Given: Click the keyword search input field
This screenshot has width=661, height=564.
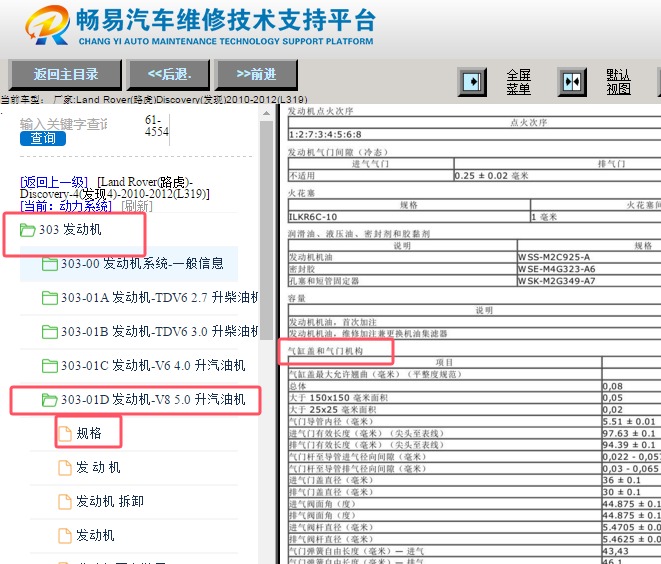Looking at the screenshot, I should click(63, 124).
